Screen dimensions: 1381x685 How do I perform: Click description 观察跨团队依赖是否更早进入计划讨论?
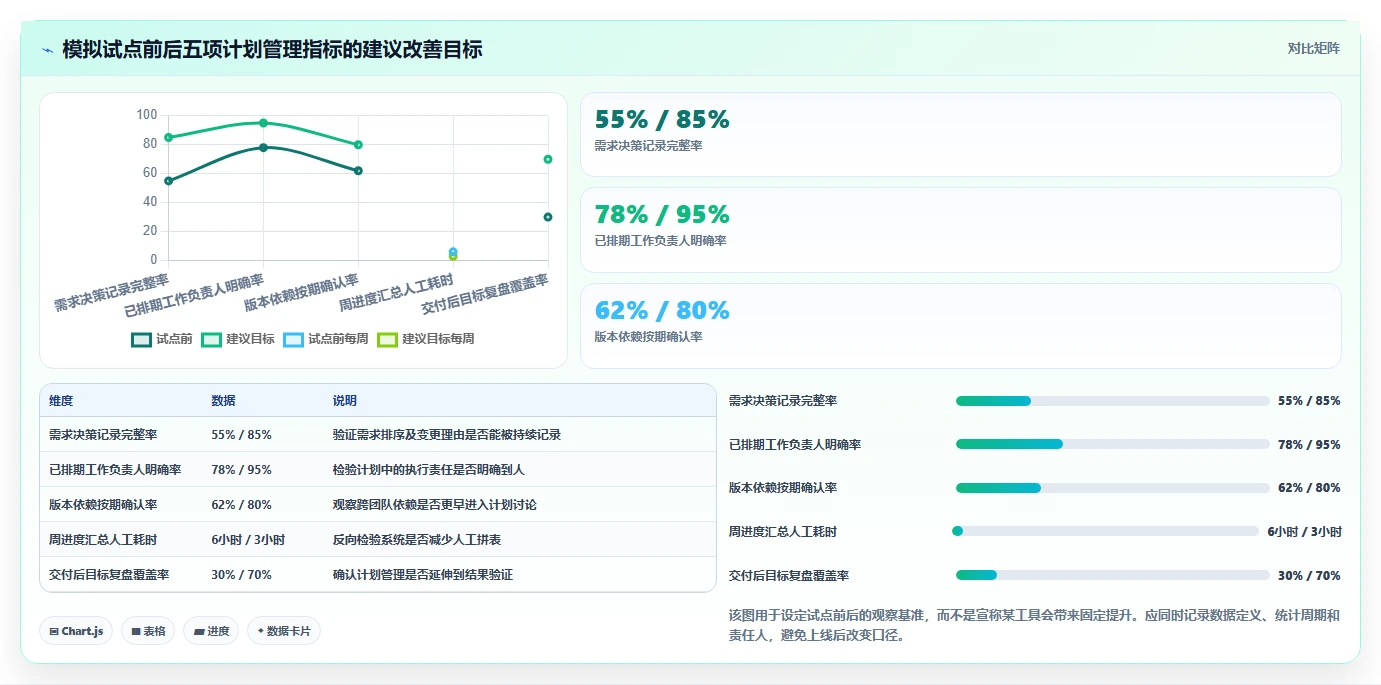[435, 505]
